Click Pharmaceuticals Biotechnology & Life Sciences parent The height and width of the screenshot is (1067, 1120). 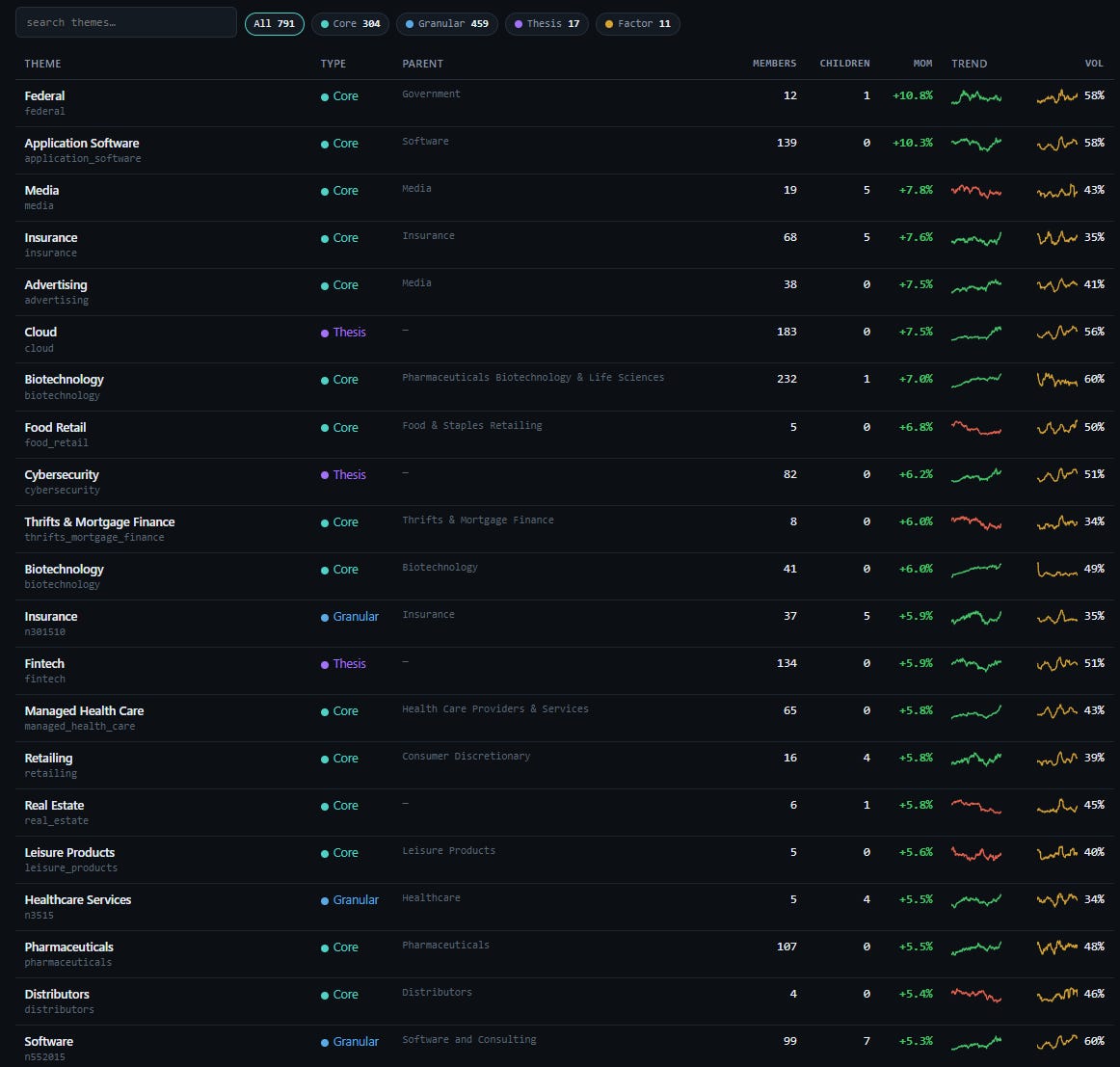pos(533,377)
